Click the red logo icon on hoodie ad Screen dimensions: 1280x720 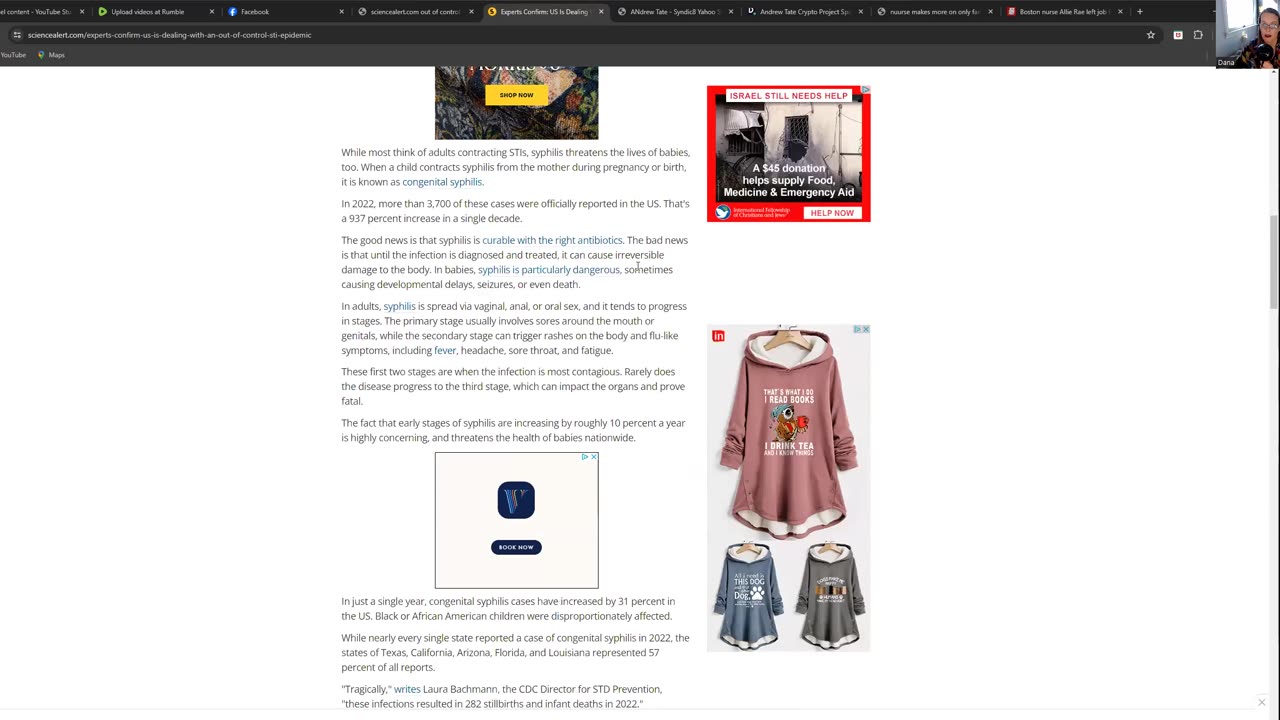coord(718,336)
